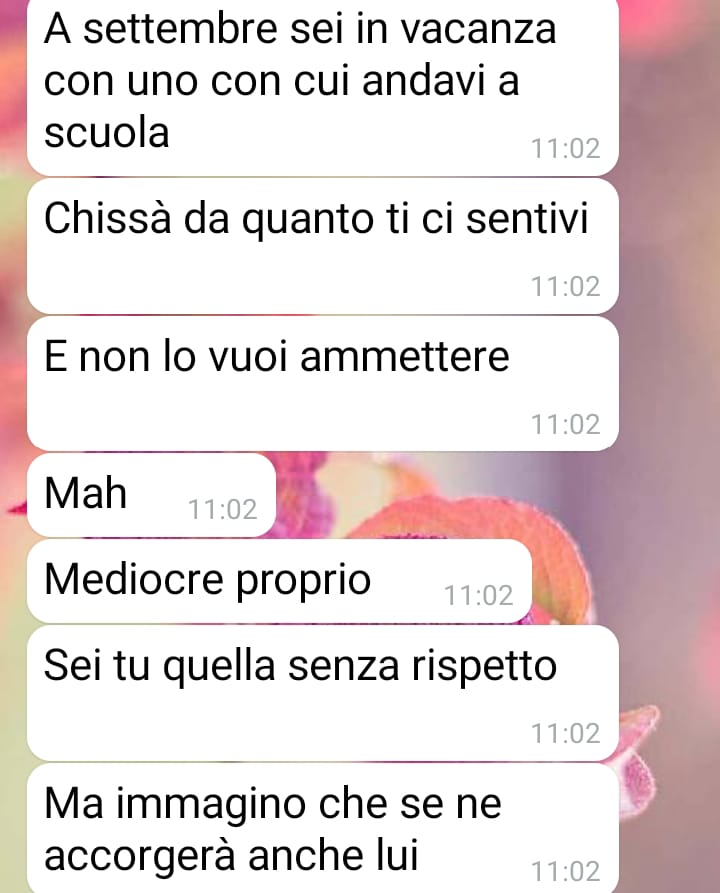Click the word 'ammettere' in the message
The image size is (720, 893).
coord(404,357)
